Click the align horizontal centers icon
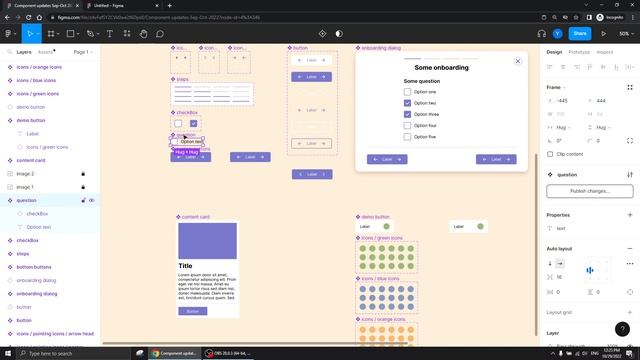This screenshot has width=640, height=360. point(563,67)
